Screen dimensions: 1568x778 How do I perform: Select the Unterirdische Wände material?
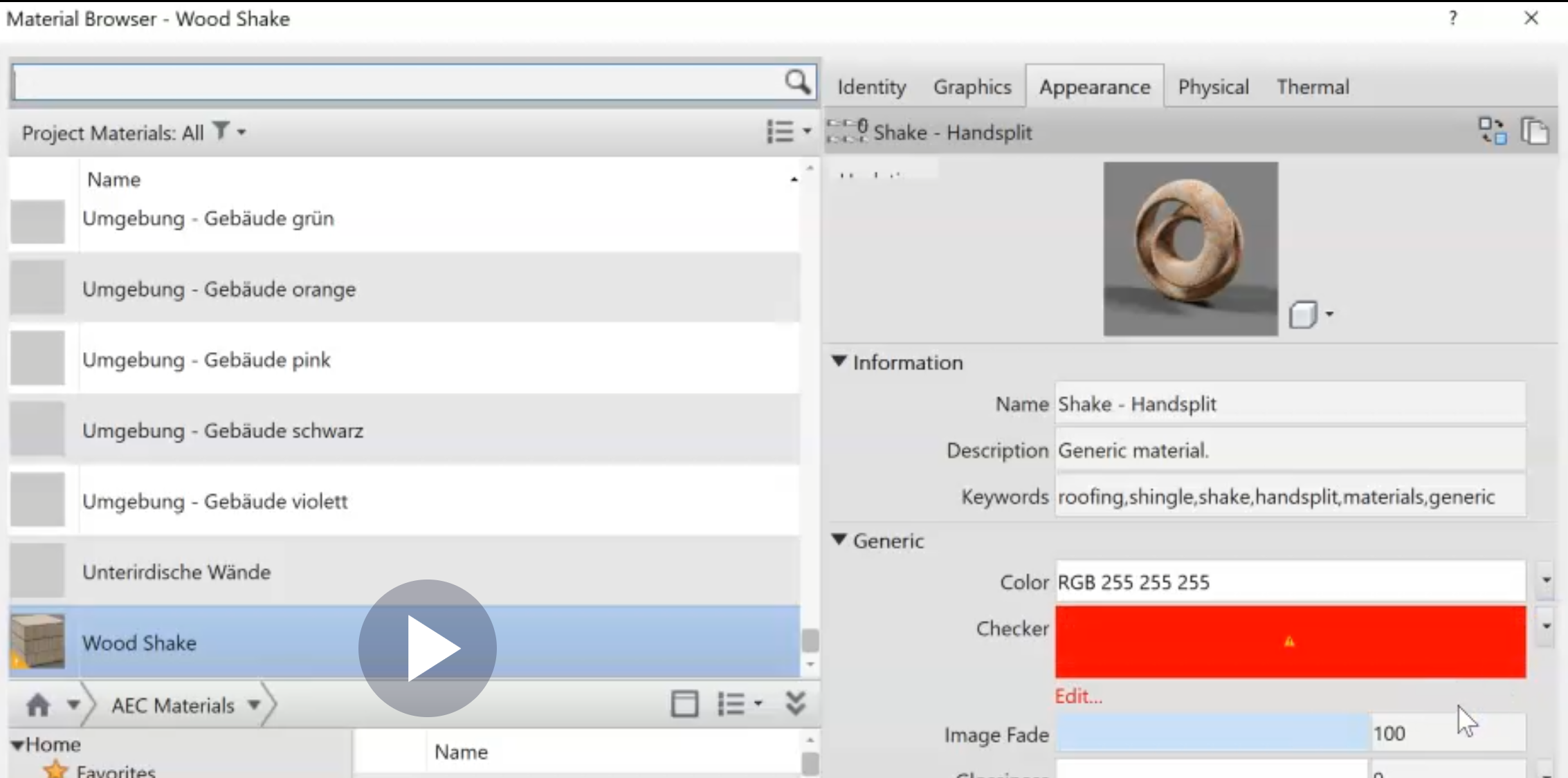pos(176,572)
